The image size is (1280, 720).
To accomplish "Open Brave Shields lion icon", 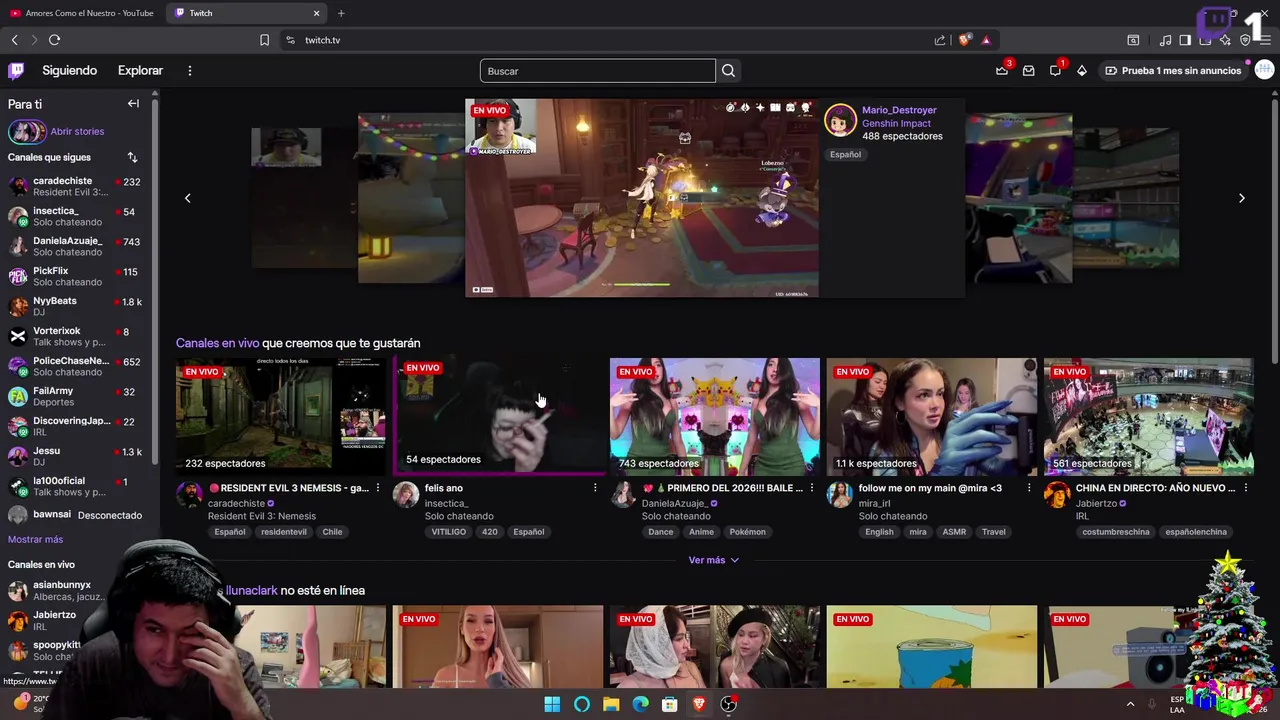I will click(964, 40).
